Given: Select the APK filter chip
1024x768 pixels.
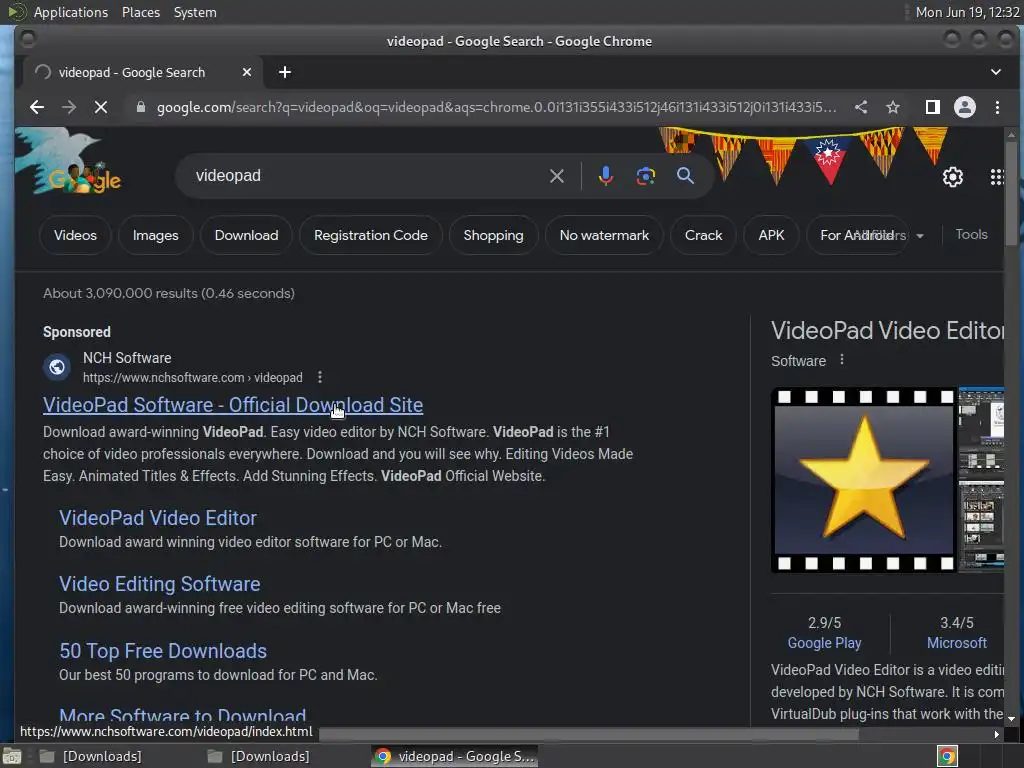Looking at the screenshot, I should (x=771, y=235).
